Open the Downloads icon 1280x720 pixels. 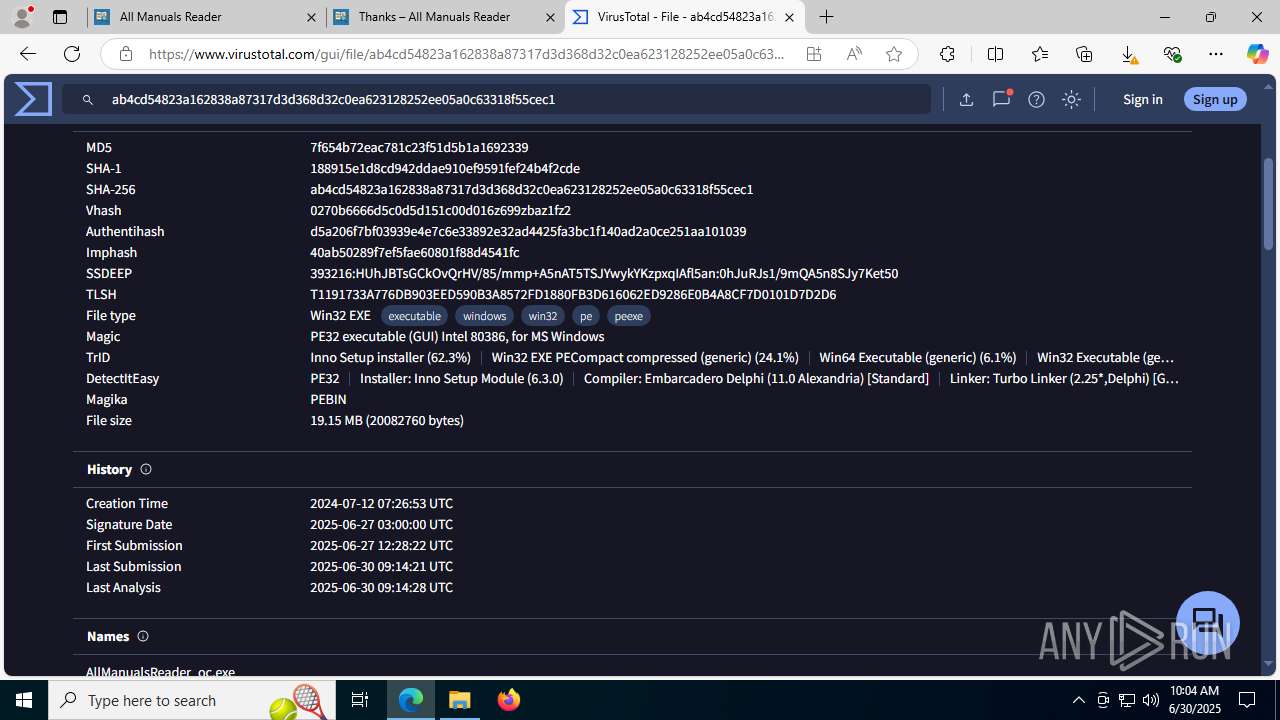1128,54
